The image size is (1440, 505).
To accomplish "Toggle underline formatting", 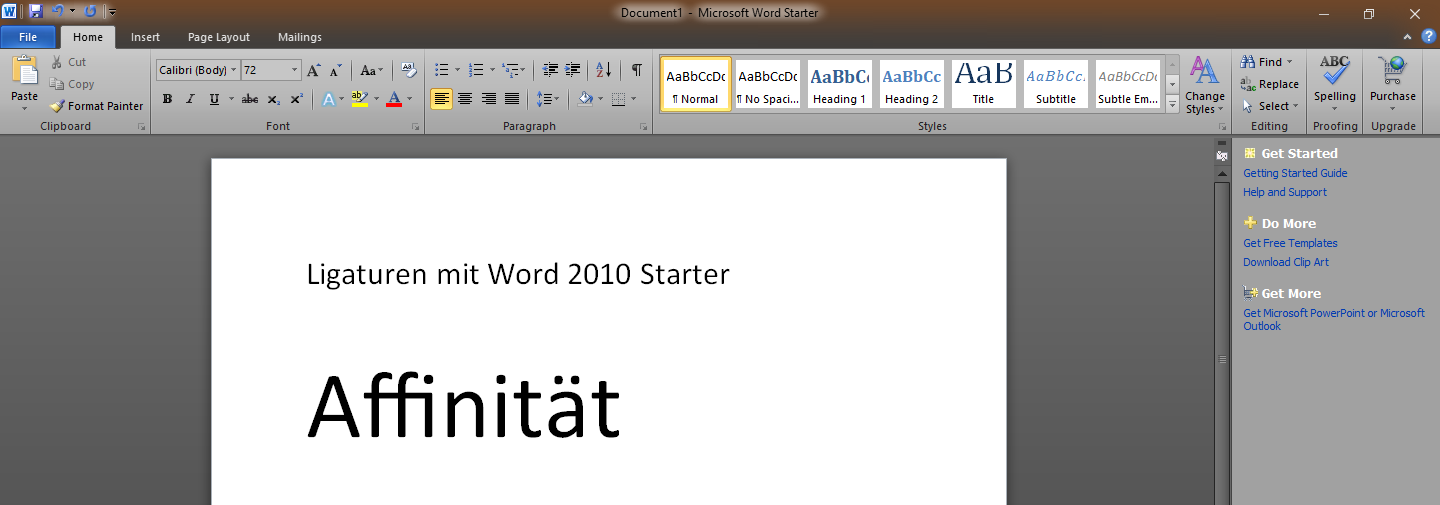I will (x=214, y=99).
